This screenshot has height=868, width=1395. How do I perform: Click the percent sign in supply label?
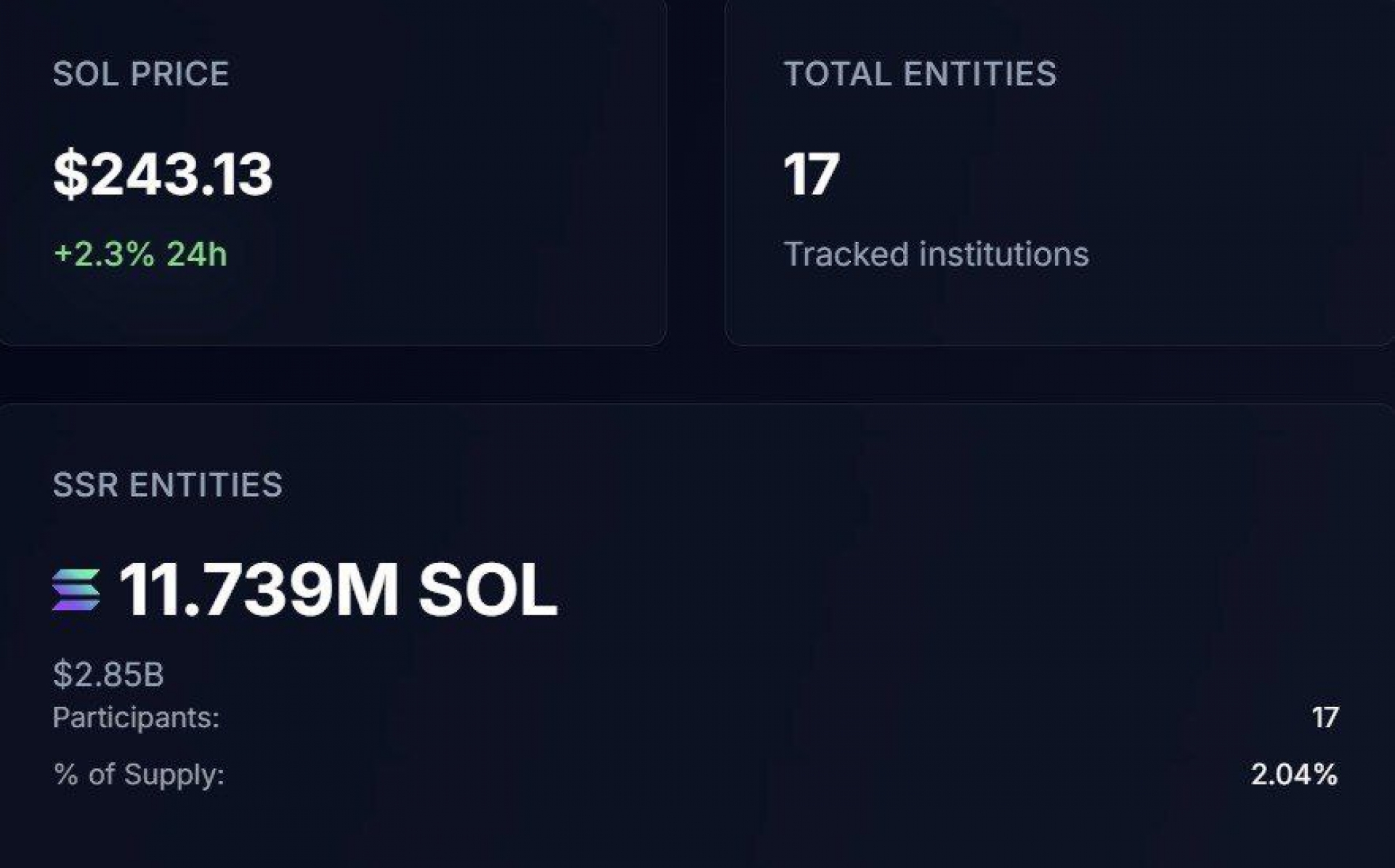coord(65,774)
